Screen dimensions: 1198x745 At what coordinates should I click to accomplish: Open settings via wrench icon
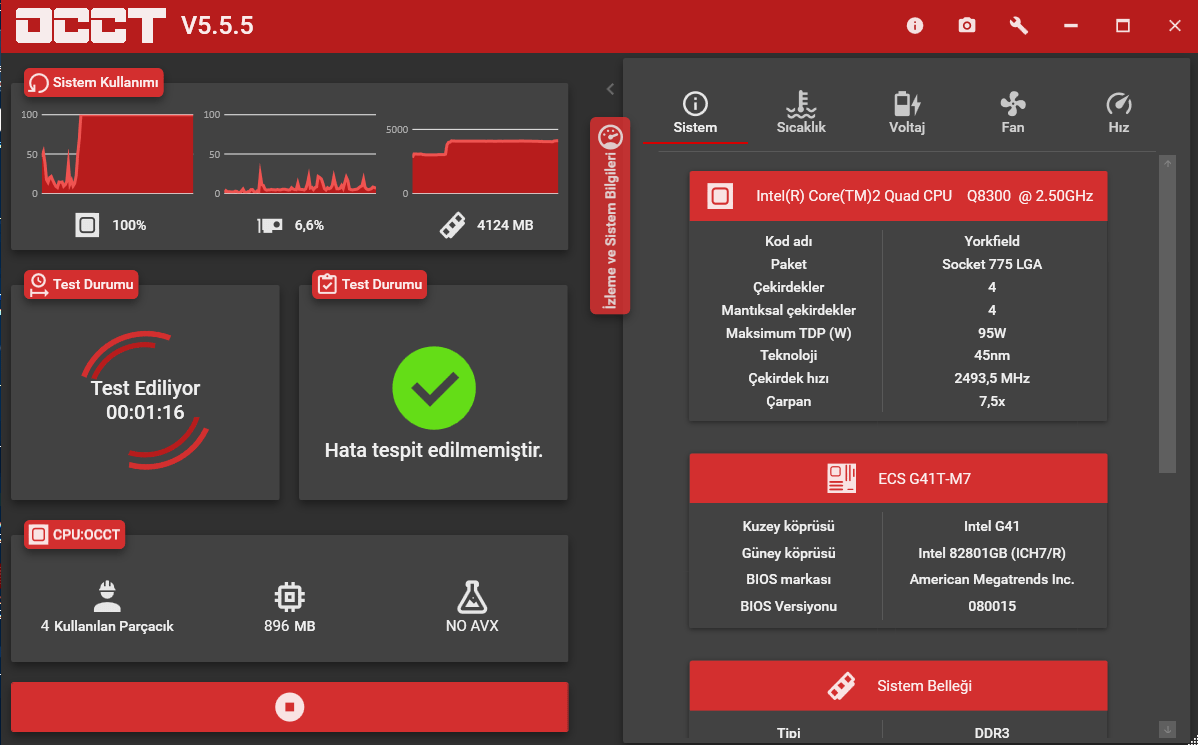1018,25
